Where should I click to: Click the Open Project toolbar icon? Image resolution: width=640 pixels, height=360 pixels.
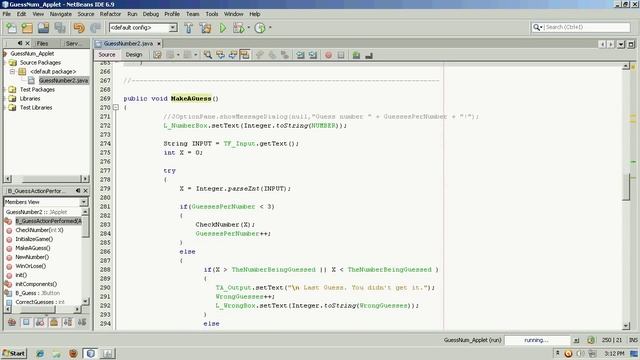(43, 28)
